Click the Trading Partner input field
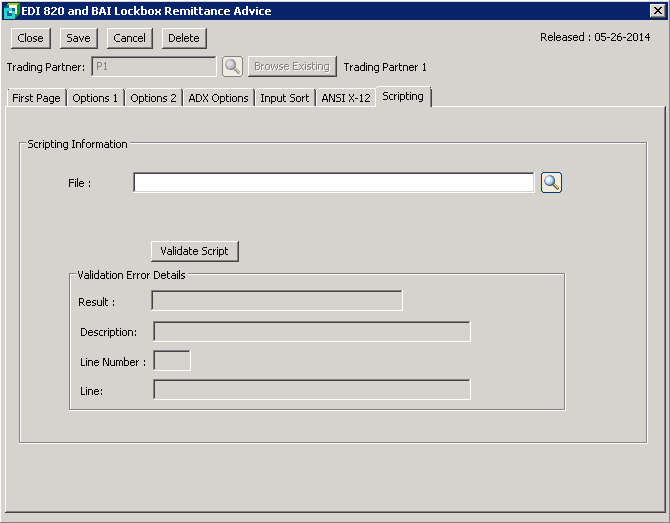 [153, 67]
